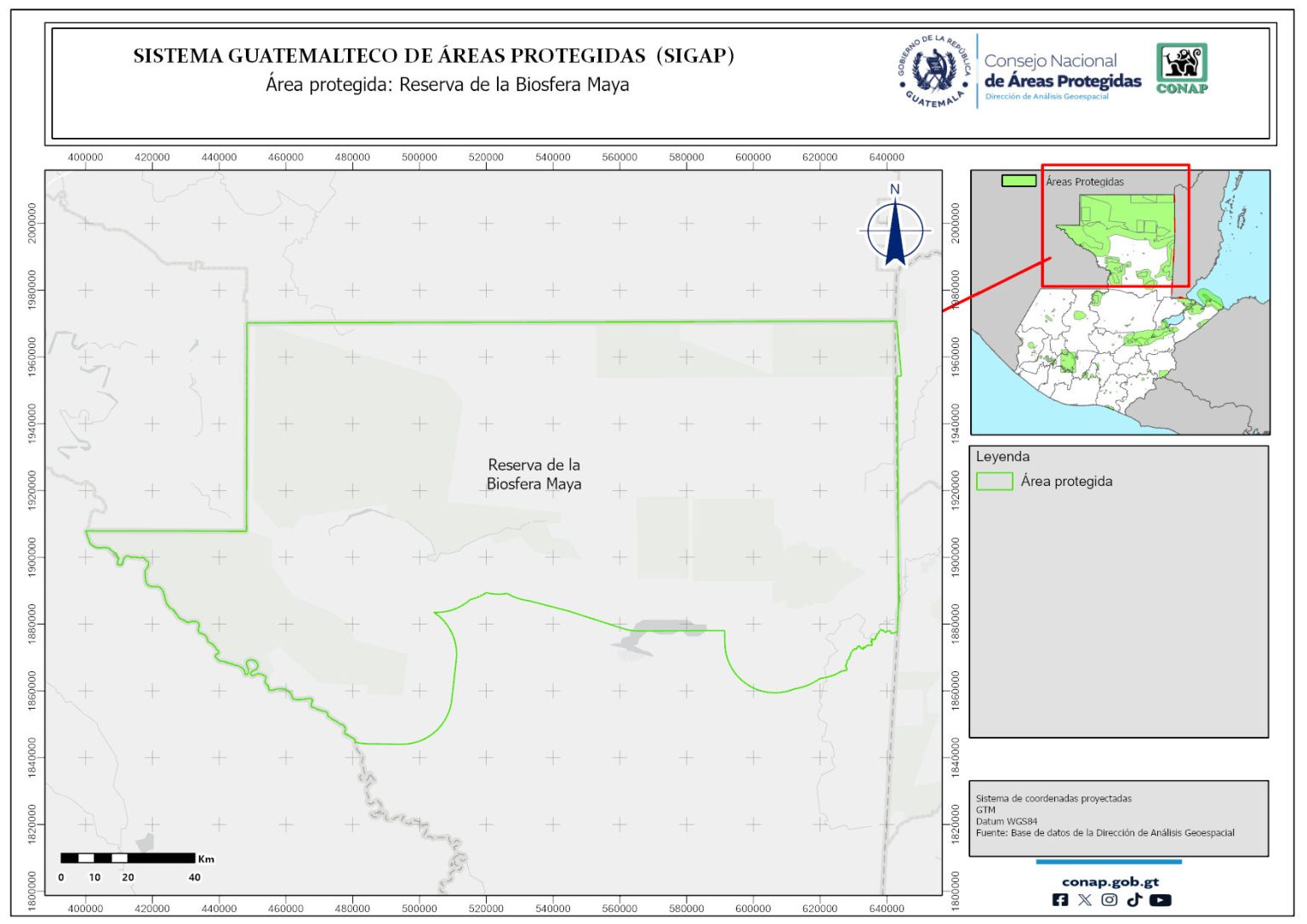Click the green CONAP monkey logo

[x=1182, y=69]
